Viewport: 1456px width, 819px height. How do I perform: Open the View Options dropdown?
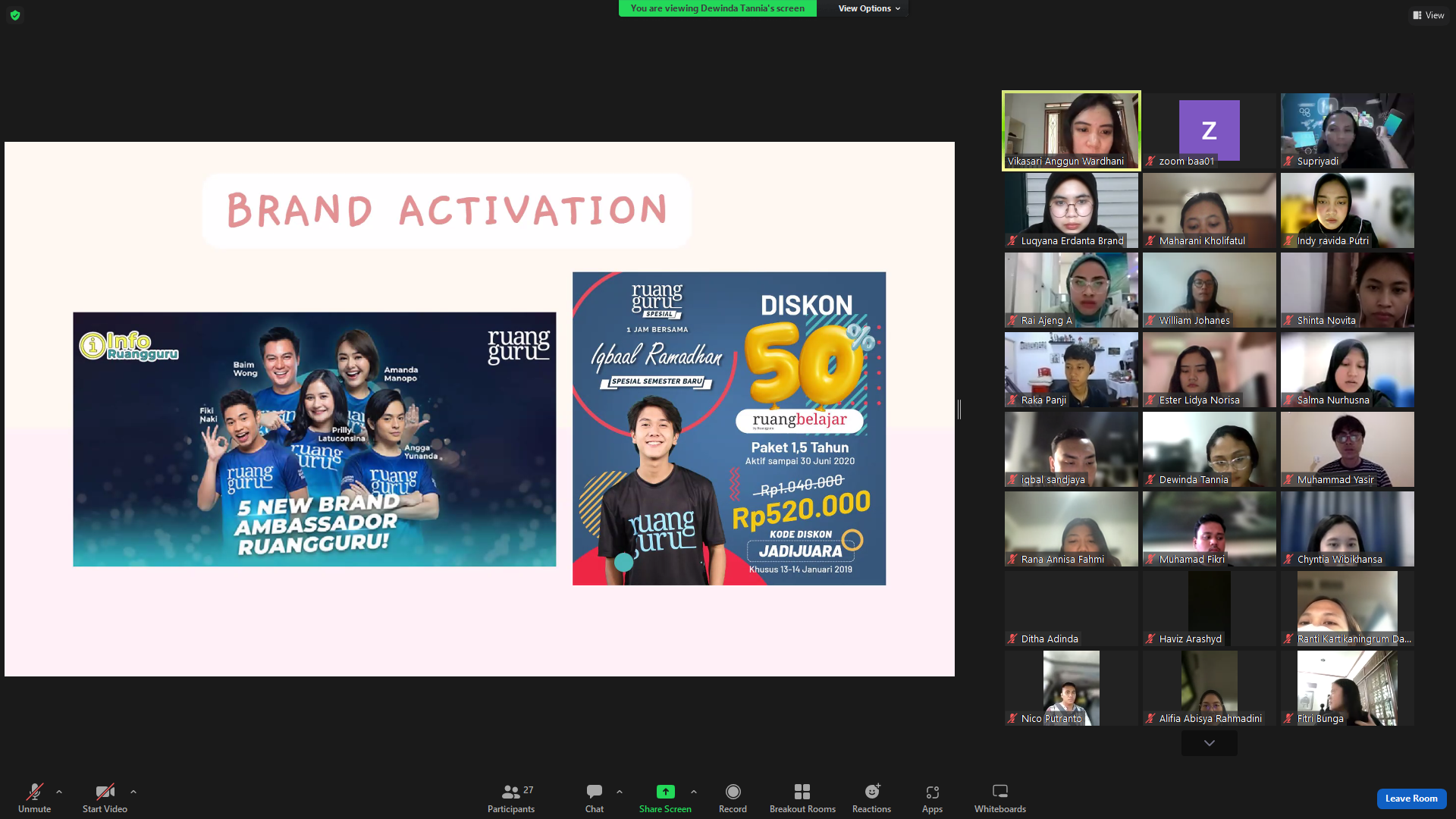[868, 8]
